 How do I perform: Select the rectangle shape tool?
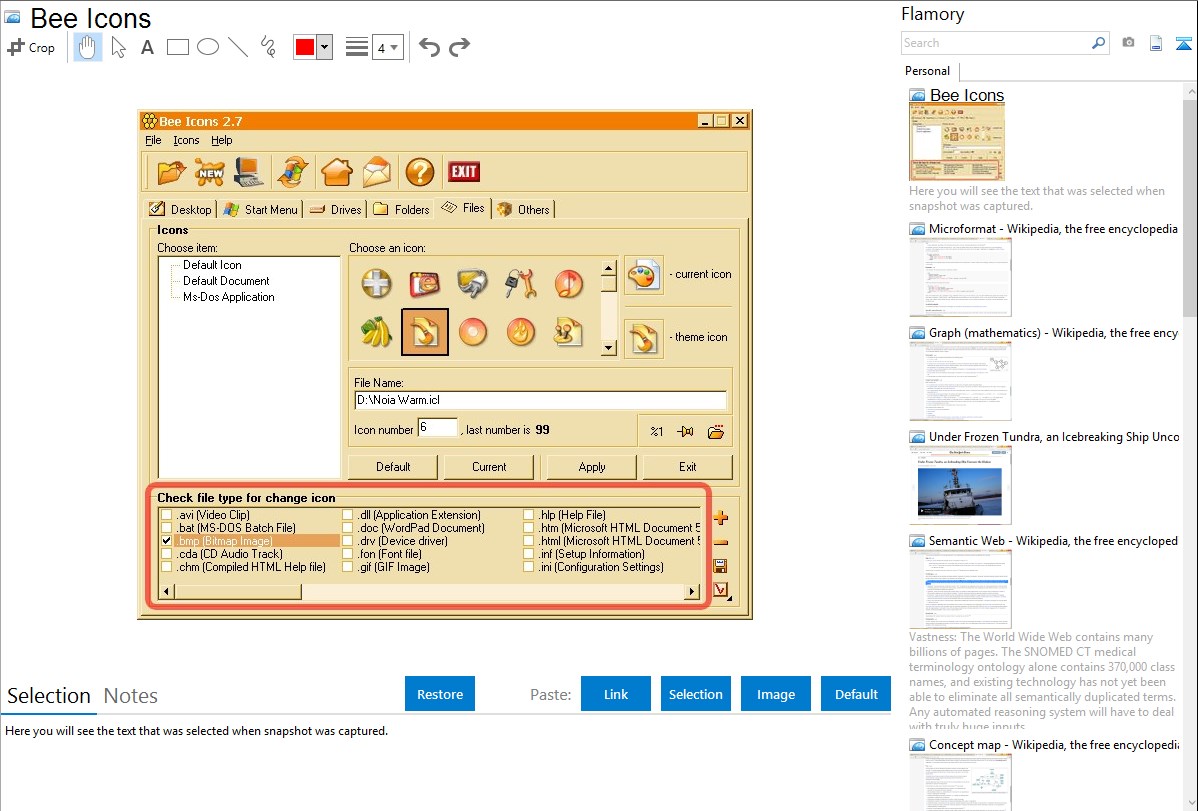tap(177, 47)
